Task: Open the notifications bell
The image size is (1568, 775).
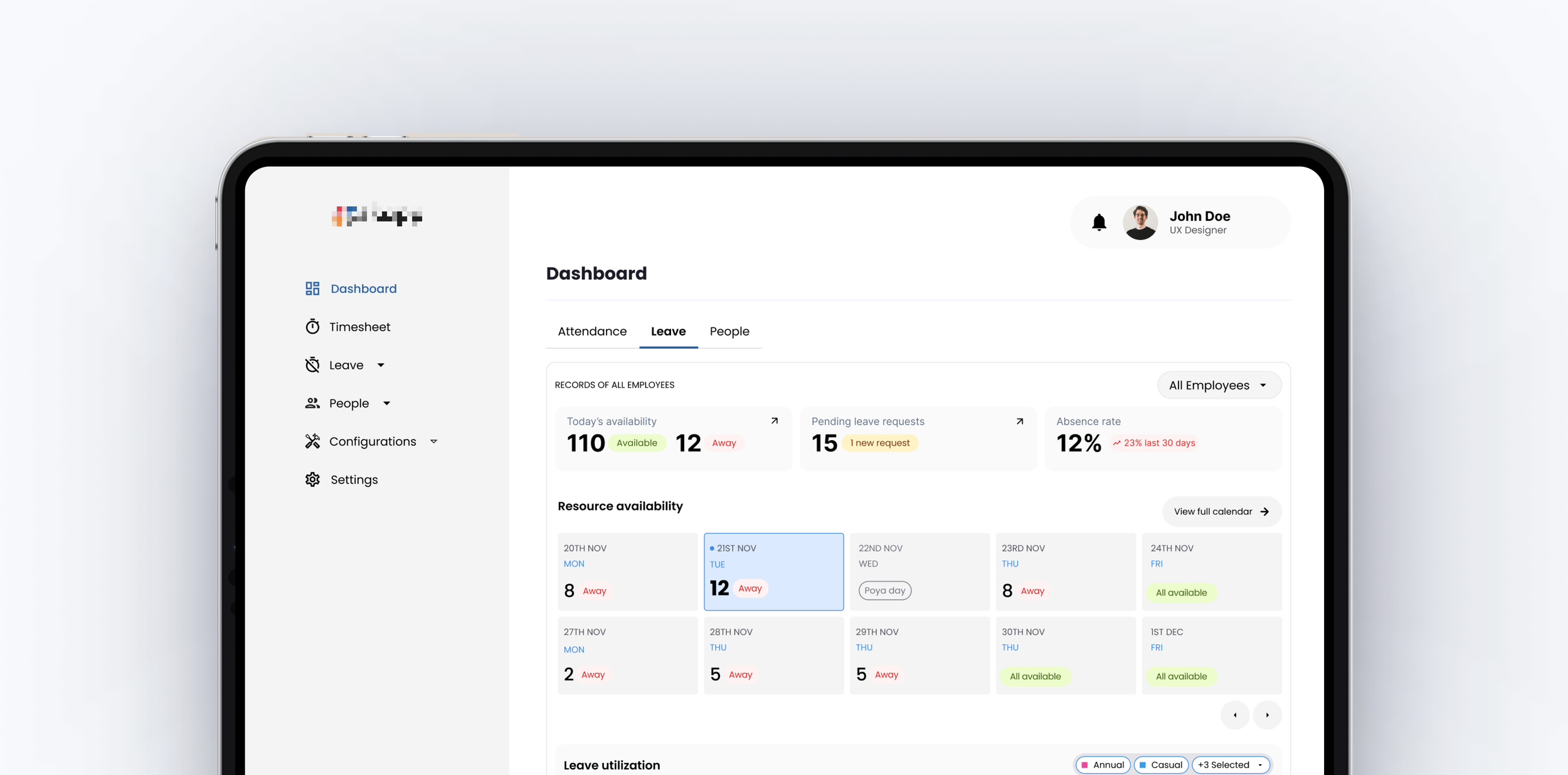Action: pyautogui.click(x=1099, y=223)
